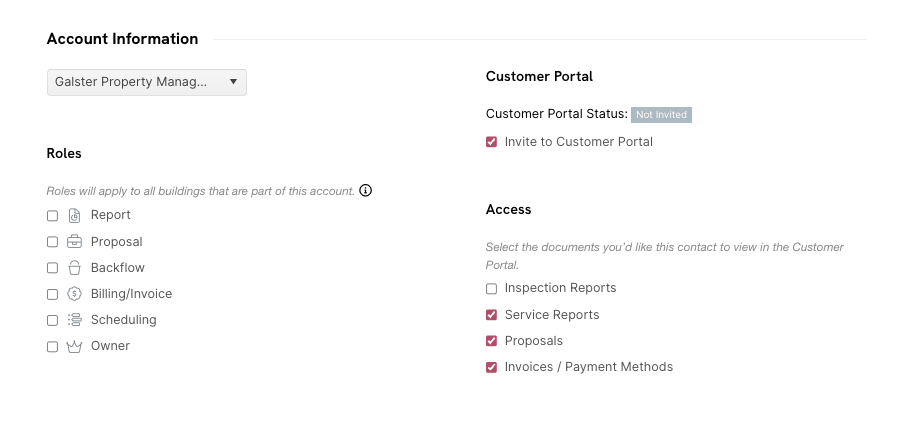This screenshot has width=924, height=422.
Task: Tick the Backflow role checkbox
Action: (x=52, y=268)
